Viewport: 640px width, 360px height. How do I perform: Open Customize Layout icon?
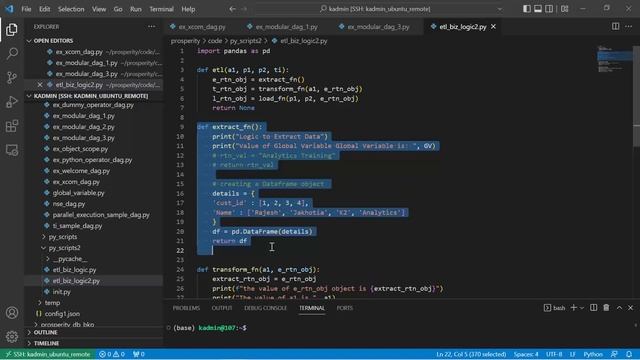point(564,9)
